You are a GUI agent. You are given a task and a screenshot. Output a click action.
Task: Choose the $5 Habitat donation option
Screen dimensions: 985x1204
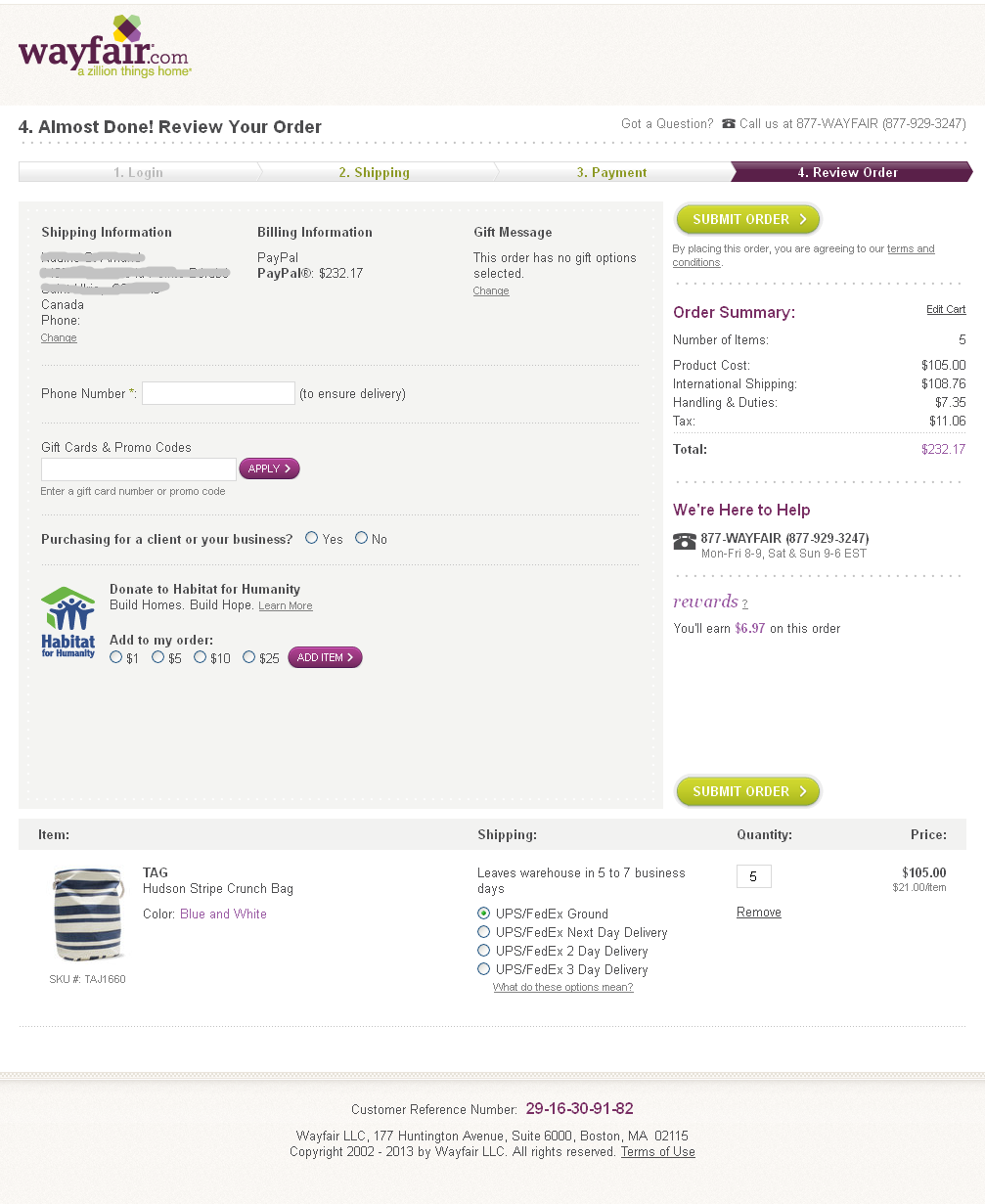[157, 657]
